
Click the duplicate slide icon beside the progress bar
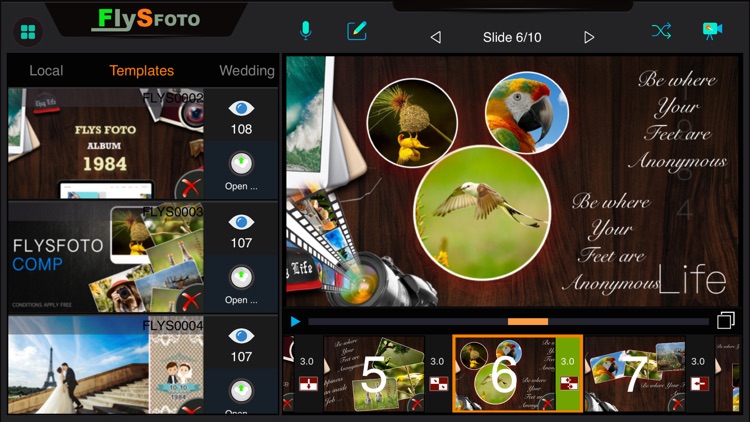coord(725,320)
